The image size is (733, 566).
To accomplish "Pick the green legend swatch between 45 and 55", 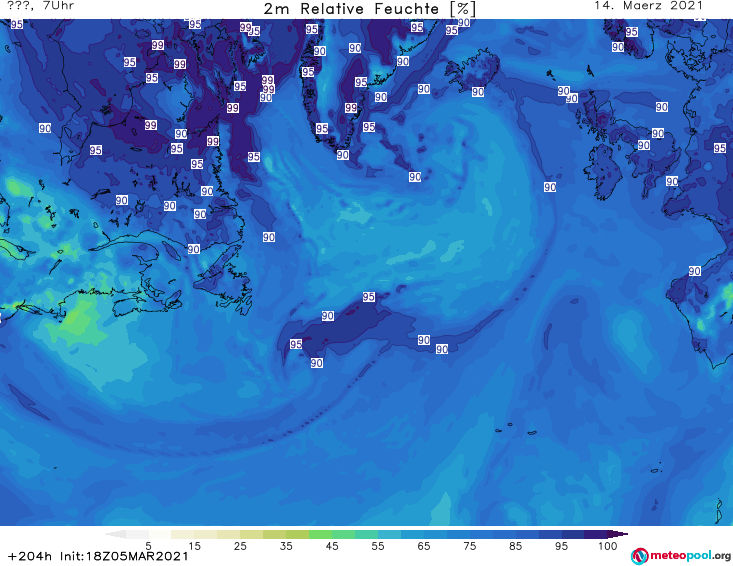I will (x=343, y=534).
